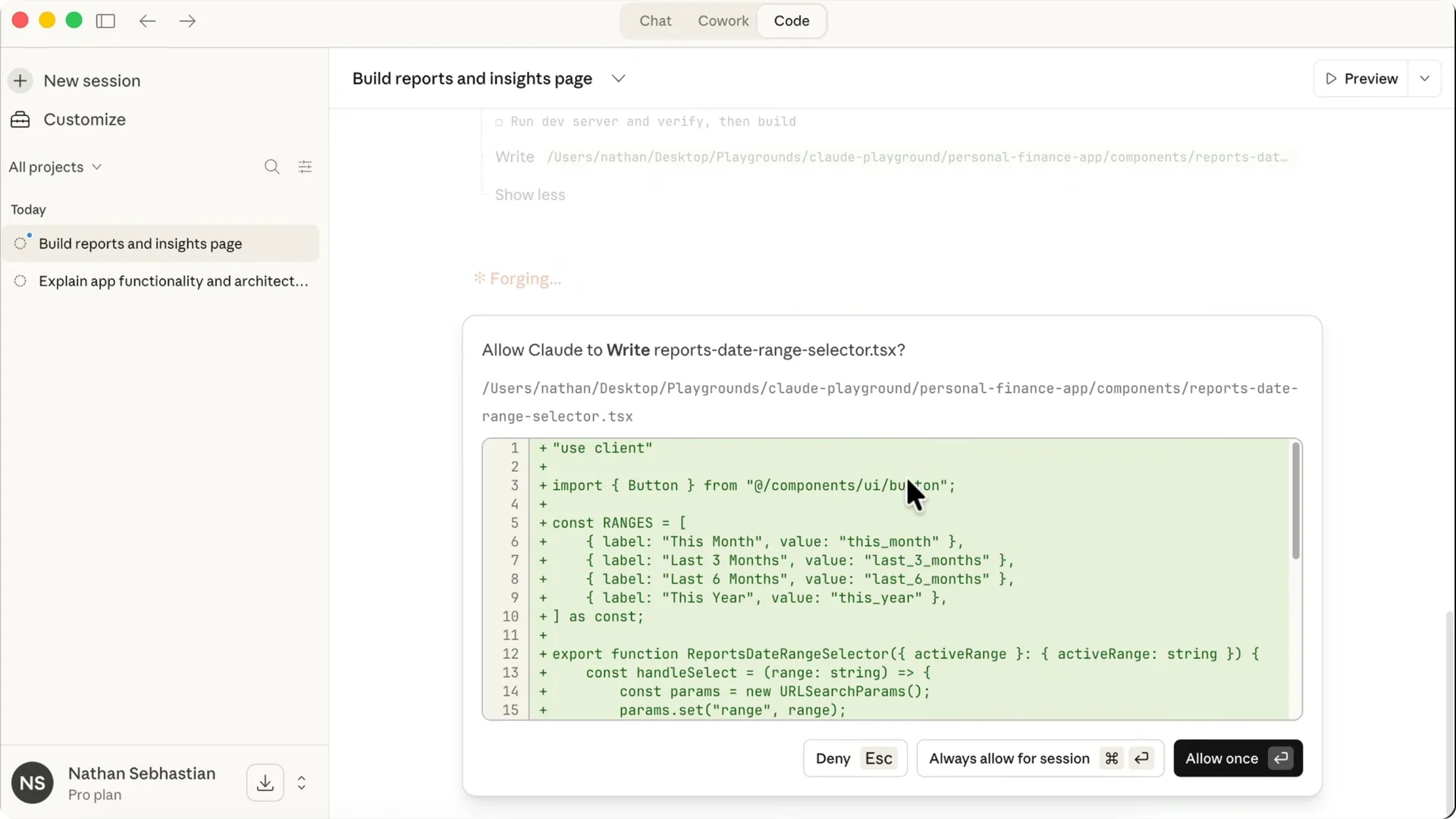1456x819 pixels.
Task: Click the NS user avatar
Action: (33, 783)
